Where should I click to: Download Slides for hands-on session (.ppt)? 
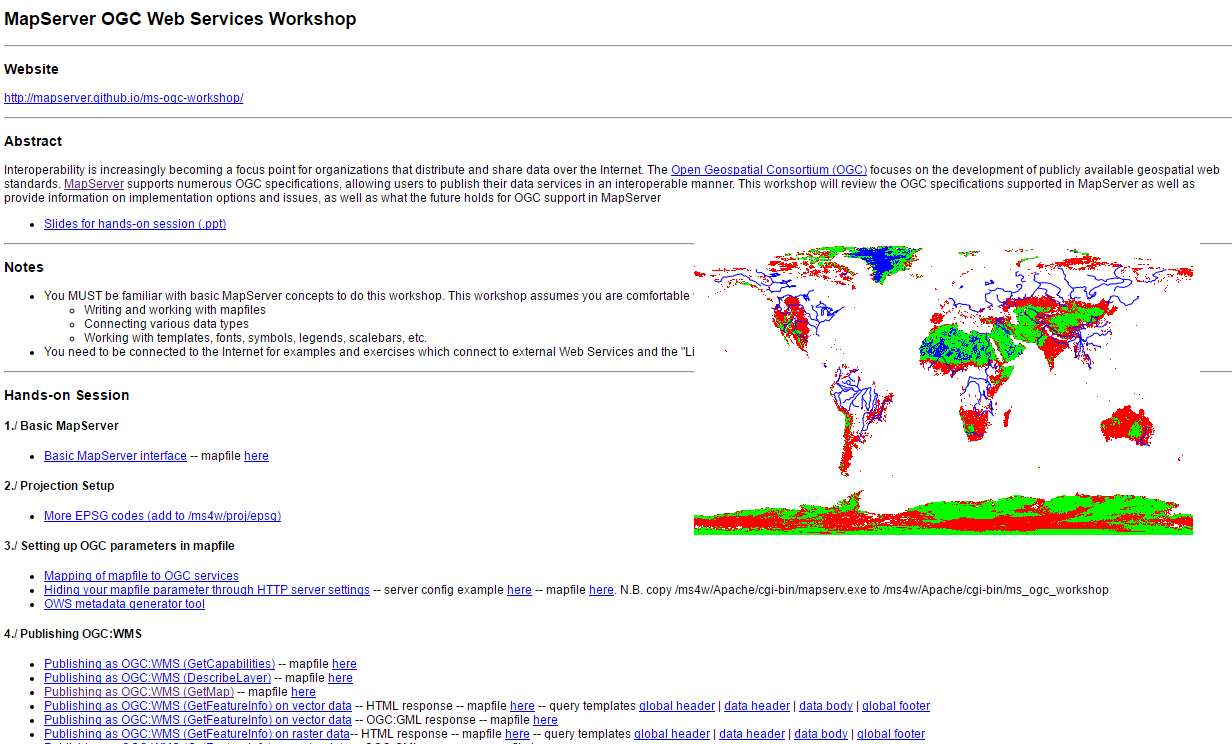[135, 224]
